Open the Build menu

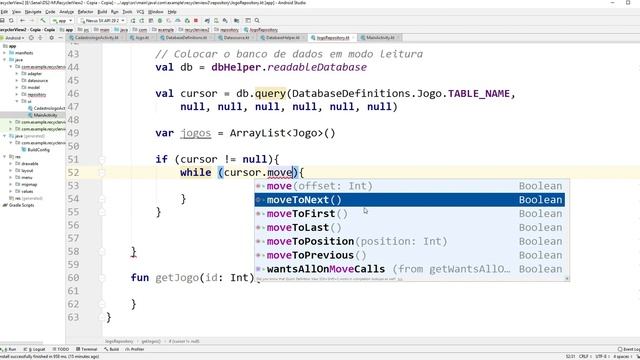102,12
